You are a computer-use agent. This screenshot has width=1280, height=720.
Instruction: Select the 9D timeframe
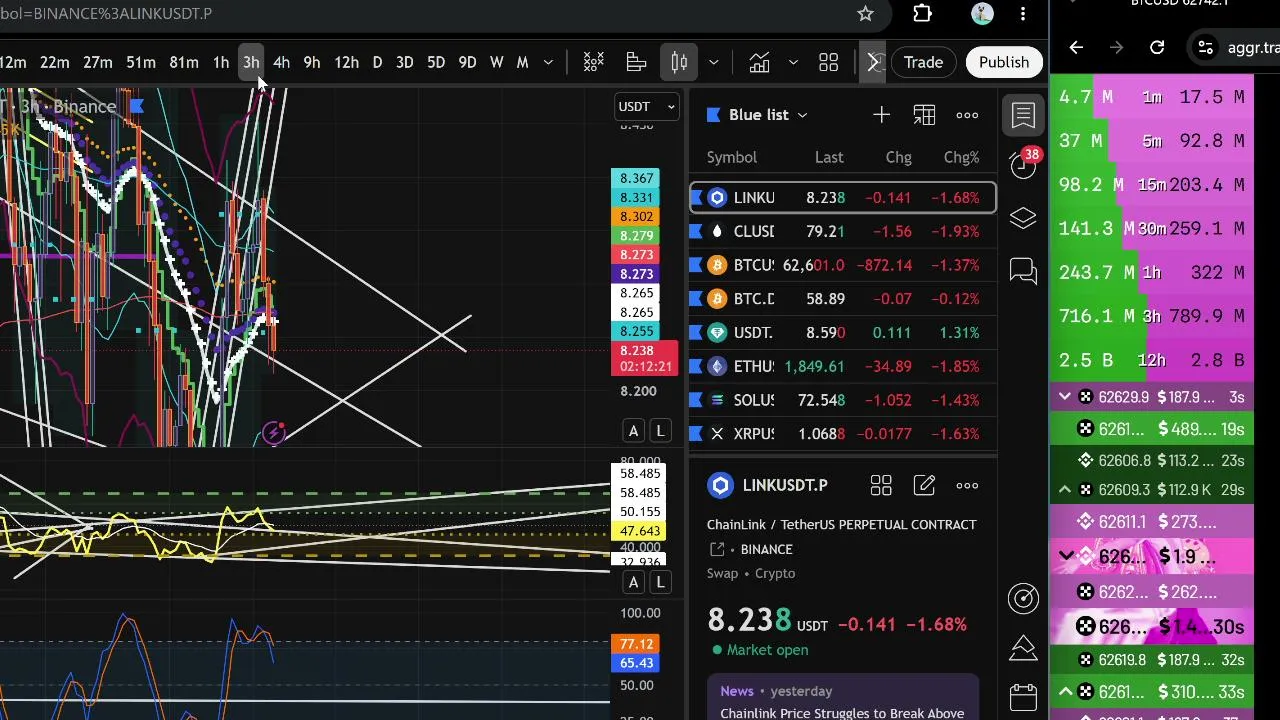467,63
